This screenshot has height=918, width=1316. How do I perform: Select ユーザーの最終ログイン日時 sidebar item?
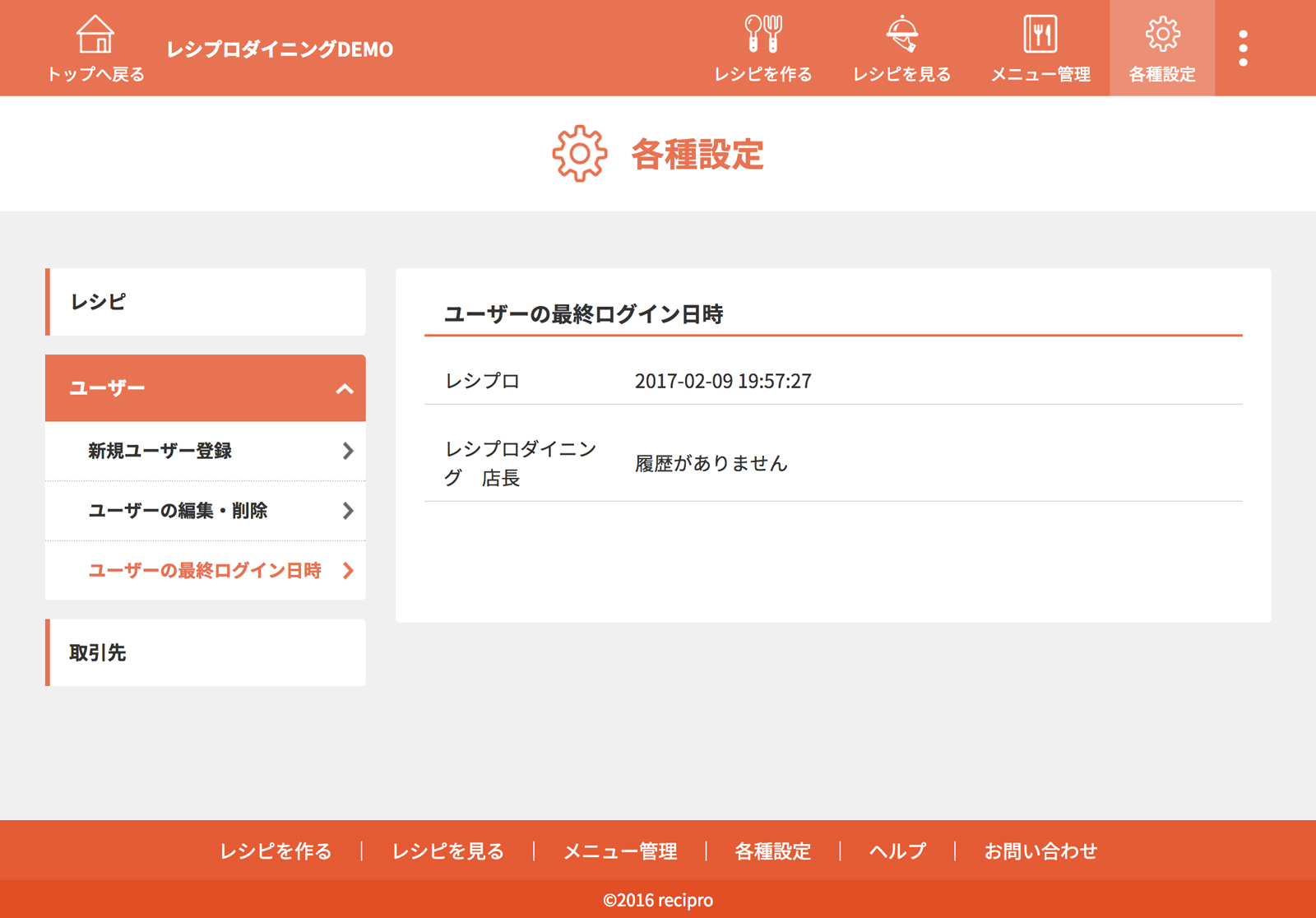point(205,571)
